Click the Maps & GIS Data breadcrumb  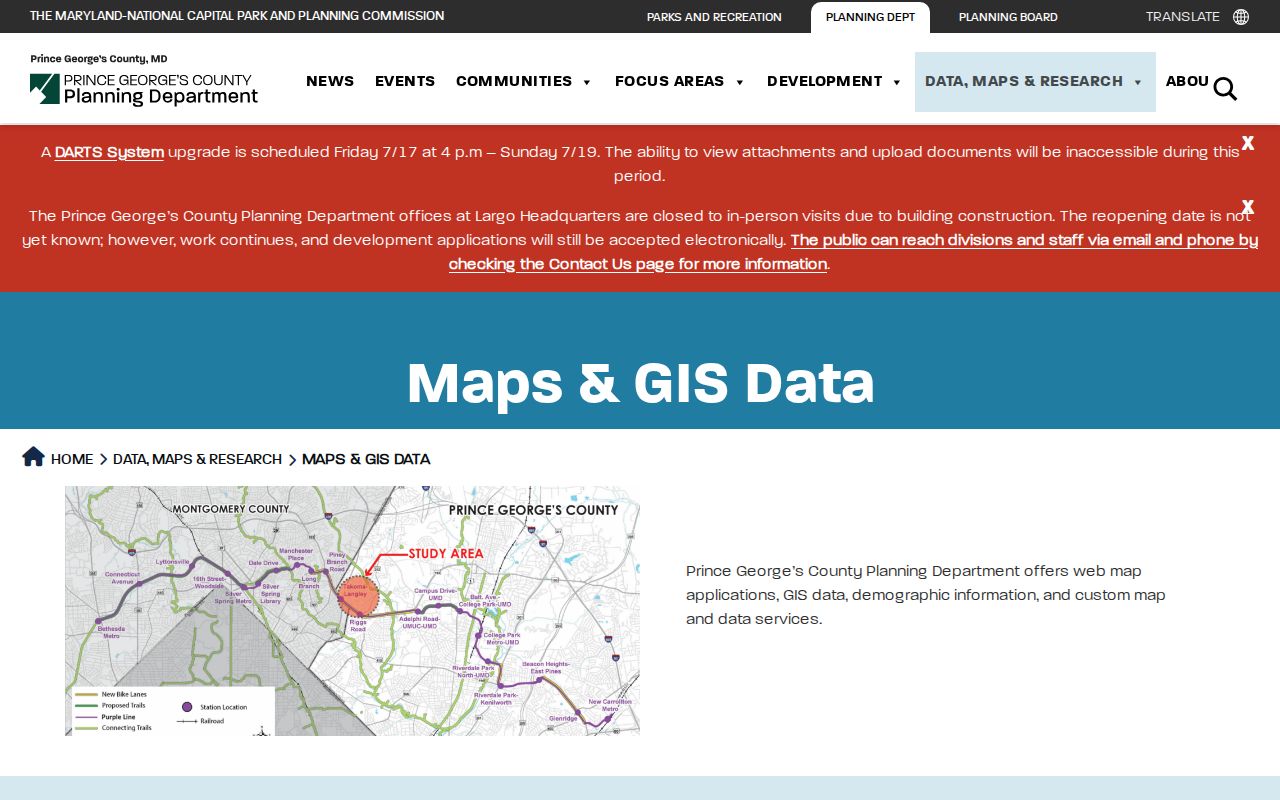[x=366, y=459]
